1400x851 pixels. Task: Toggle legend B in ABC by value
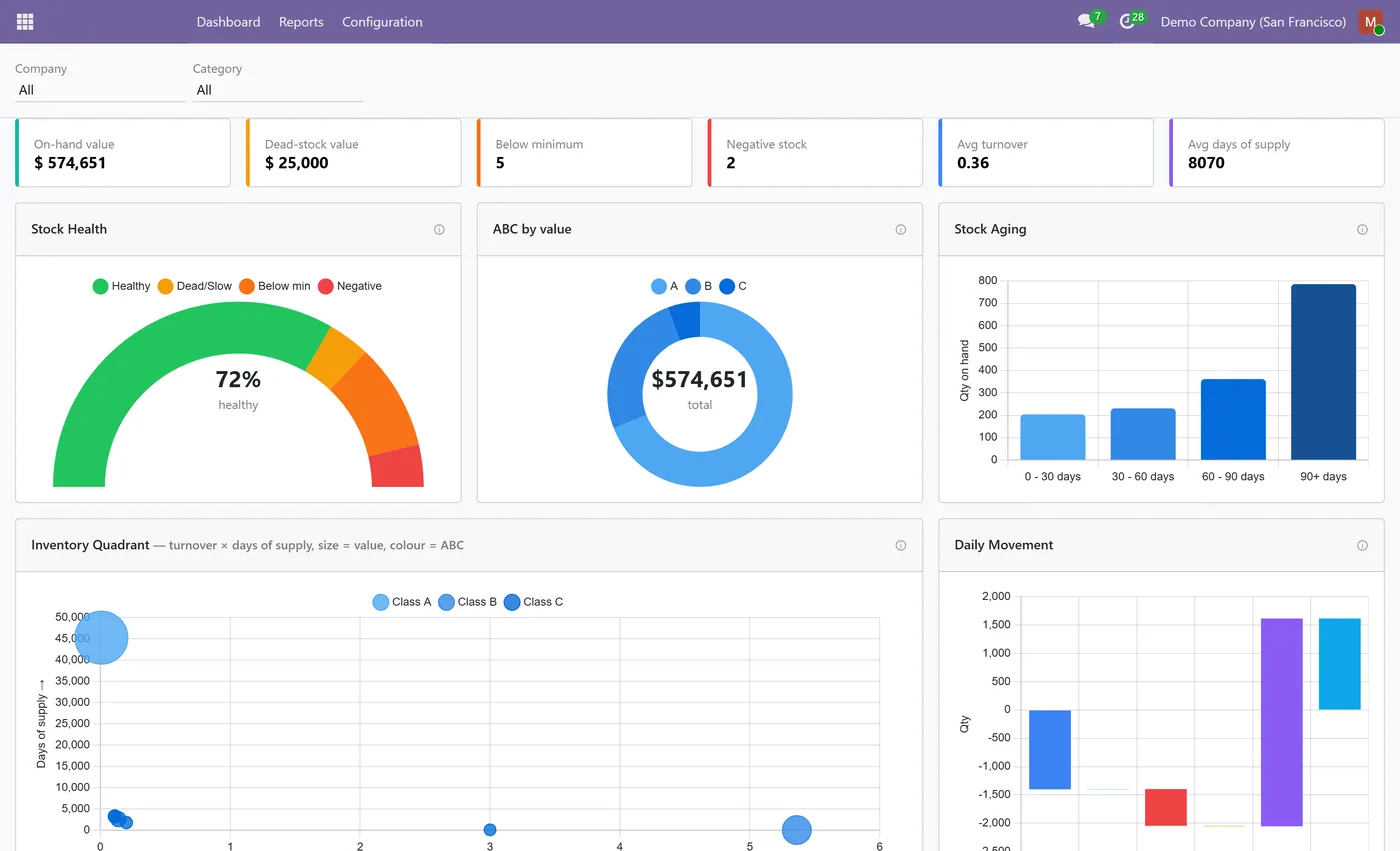(699, 286)
